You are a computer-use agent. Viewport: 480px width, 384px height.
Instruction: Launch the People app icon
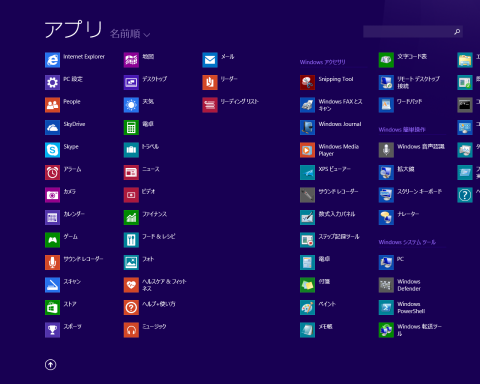tap(52, 105)
